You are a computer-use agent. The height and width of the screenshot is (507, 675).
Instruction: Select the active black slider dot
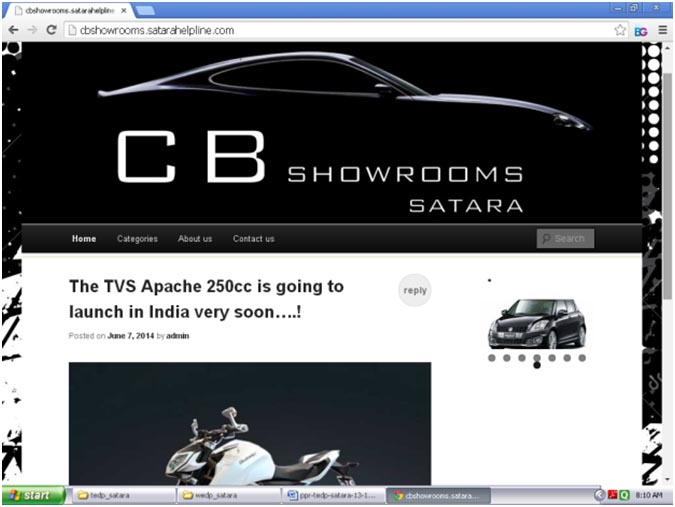[x=537, y=365]
